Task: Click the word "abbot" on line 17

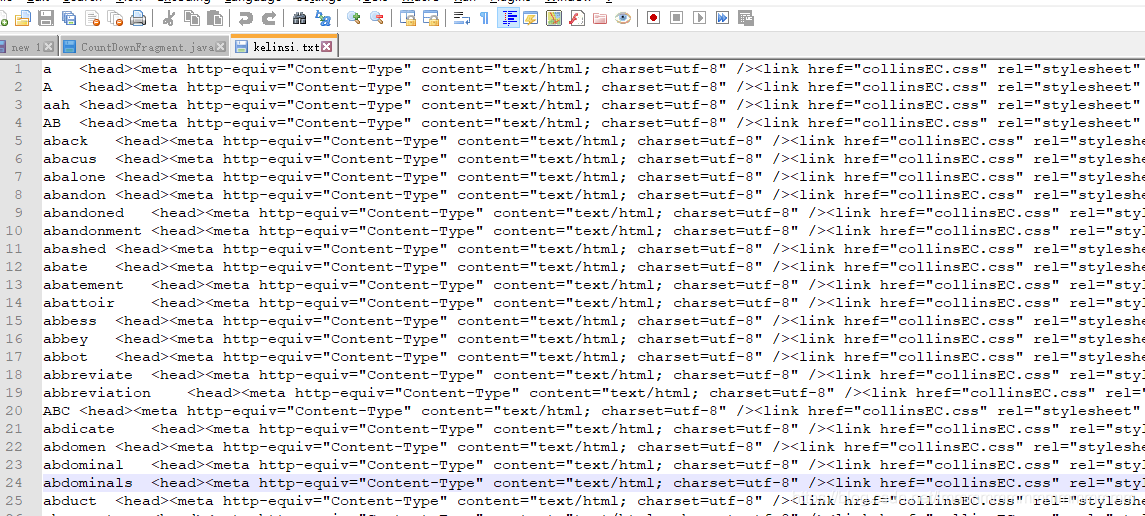Action: pos(65,357)
